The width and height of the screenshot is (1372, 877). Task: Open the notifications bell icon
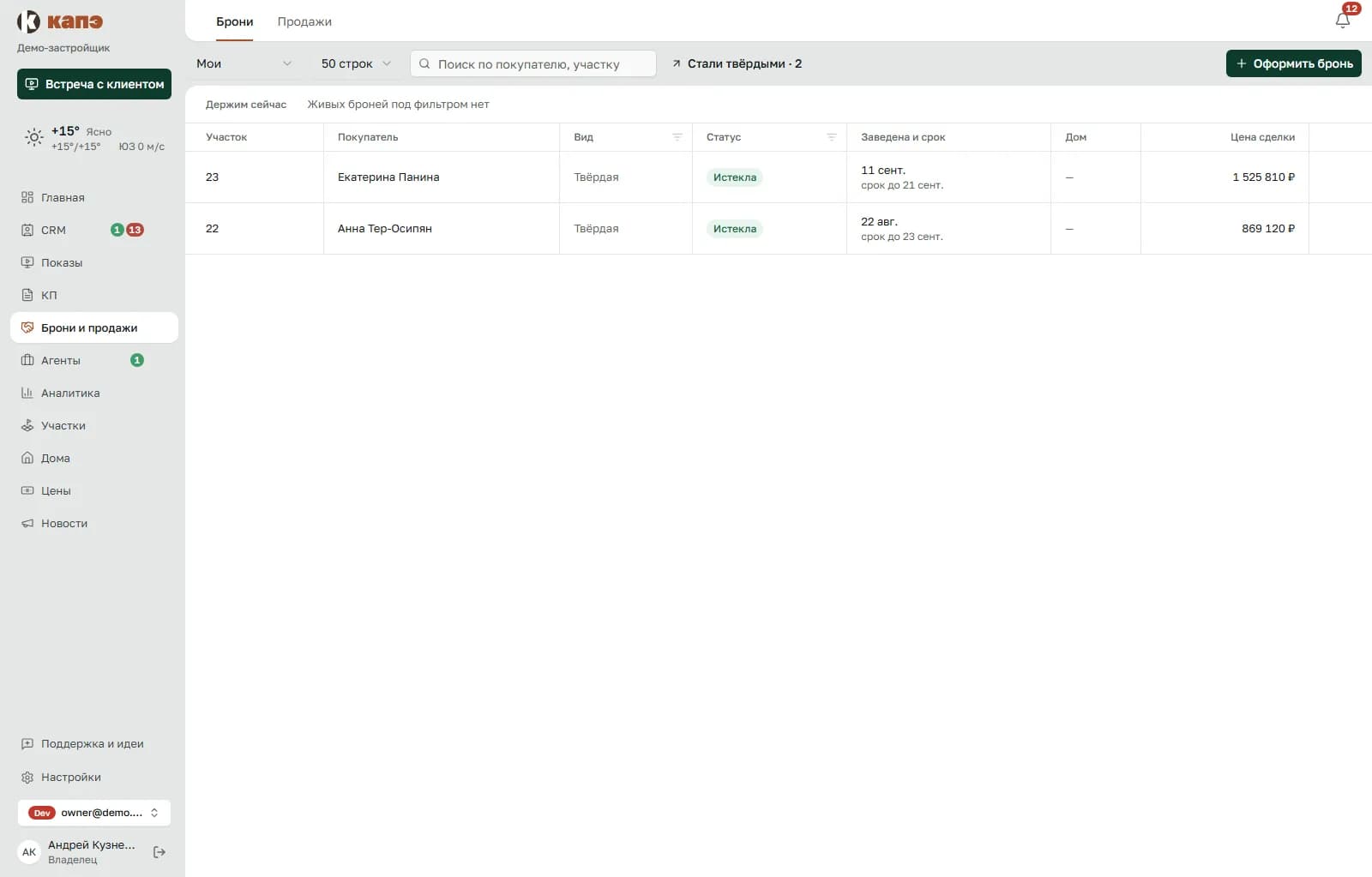(1343, 21)
